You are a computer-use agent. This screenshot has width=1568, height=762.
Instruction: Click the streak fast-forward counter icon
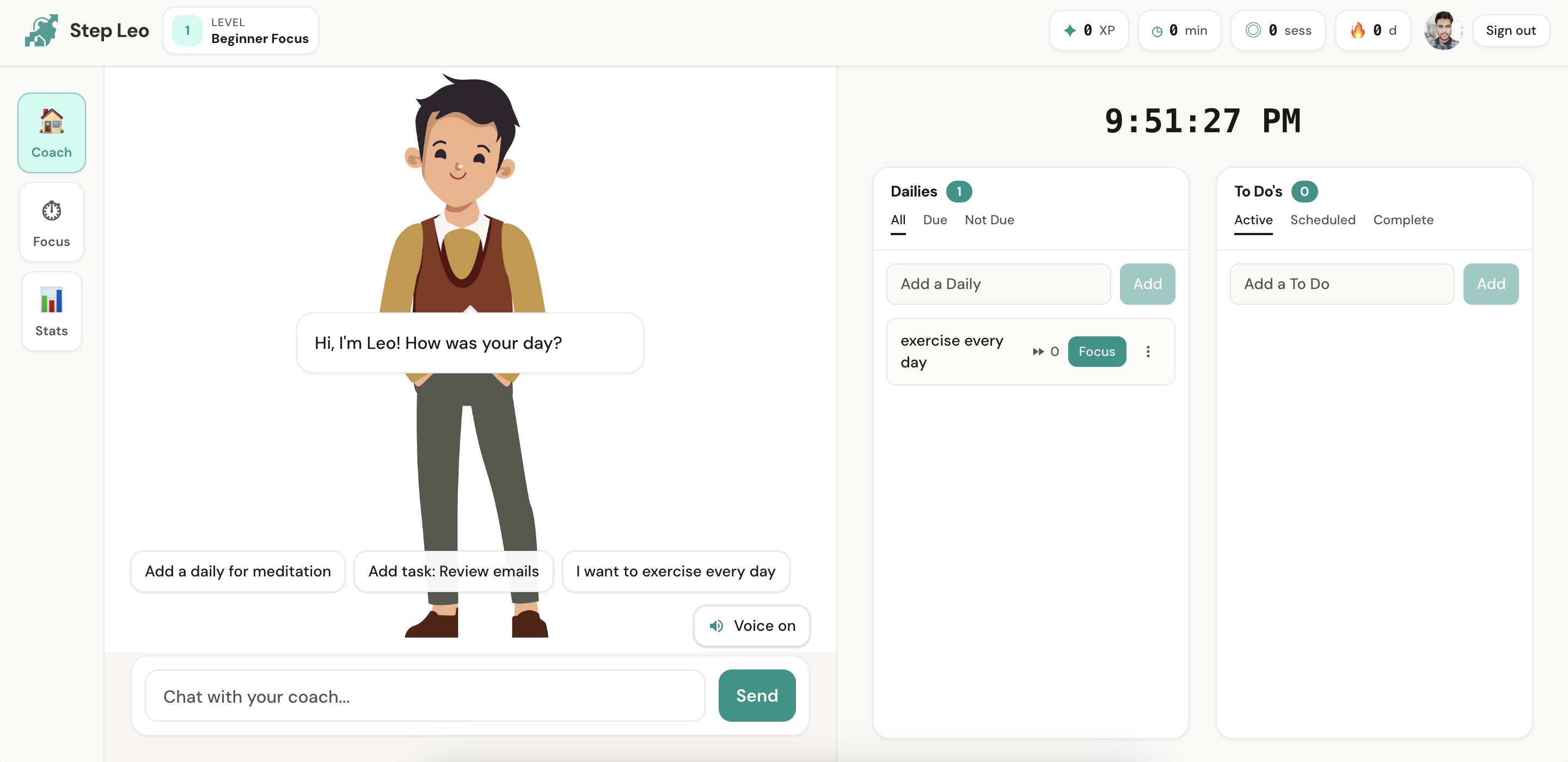(x=1038, y=352)
